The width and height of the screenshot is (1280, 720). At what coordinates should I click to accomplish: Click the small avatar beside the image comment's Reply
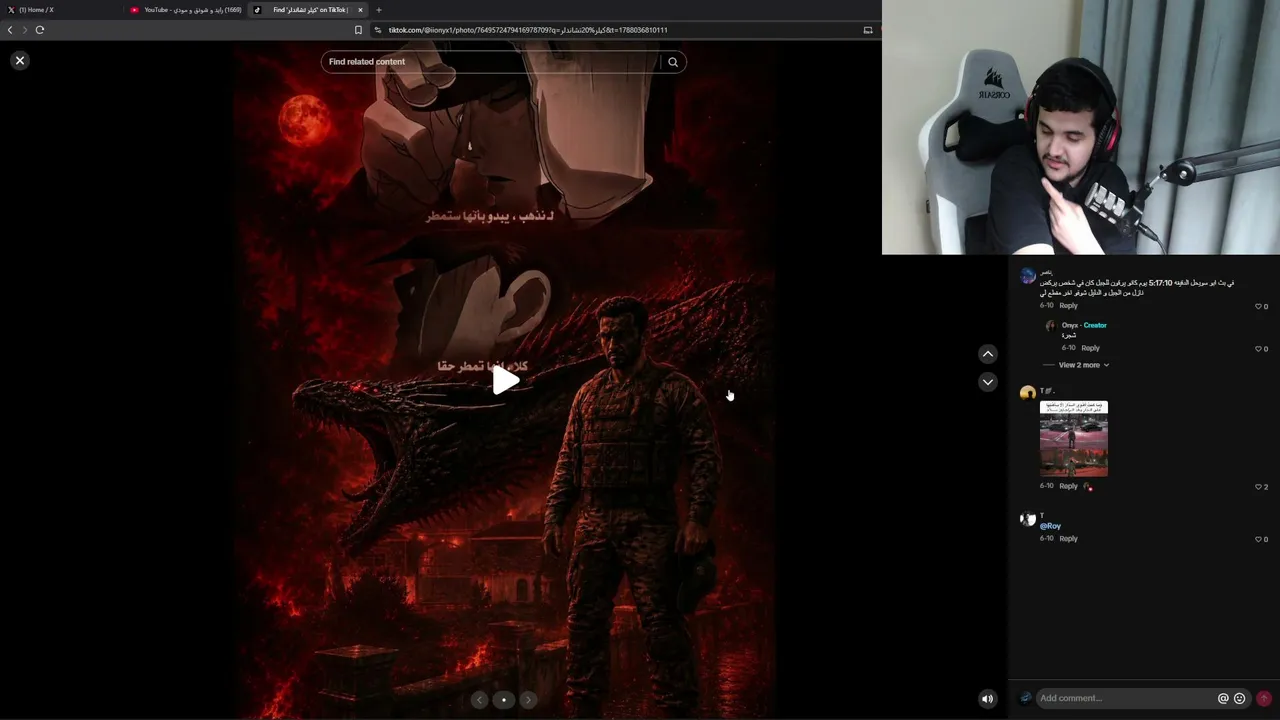[x=1087, y=487]
